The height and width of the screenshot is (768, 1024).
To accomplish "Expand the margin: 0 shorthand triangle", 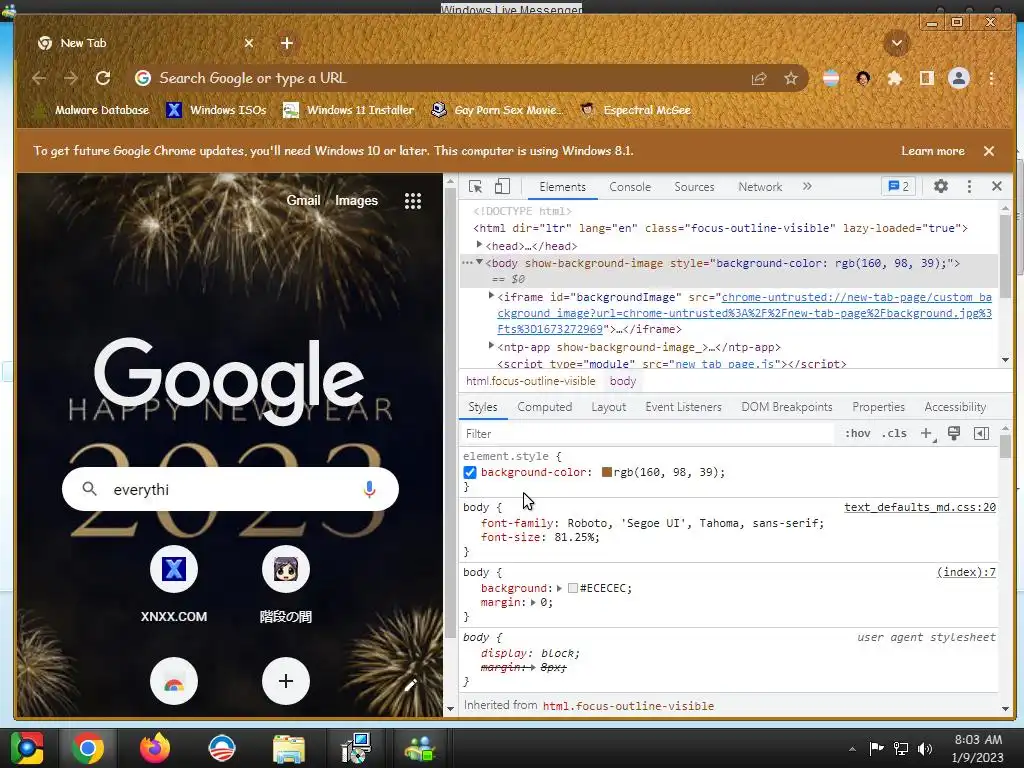I will tap(534, 603).
